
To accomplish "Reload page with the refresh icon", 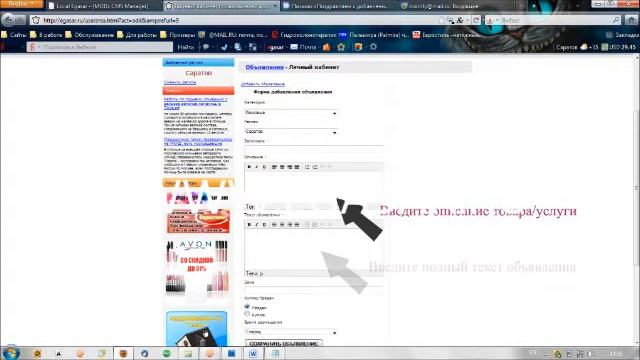I will point(476,20).
